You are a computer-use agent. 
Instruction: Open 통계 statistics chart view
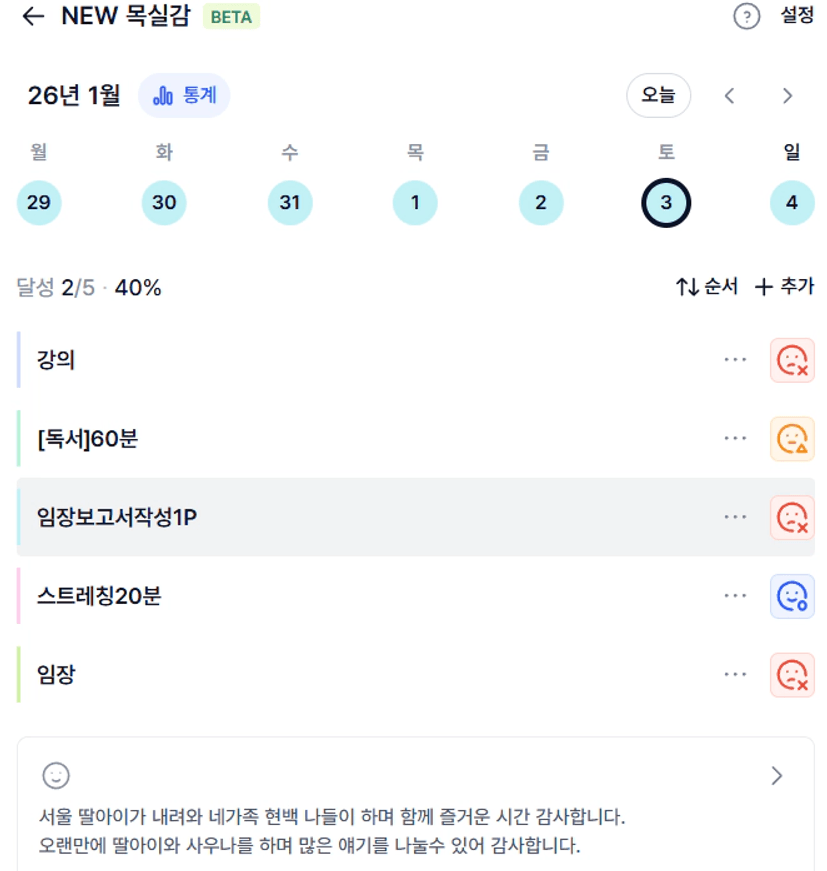click(184, 96)
